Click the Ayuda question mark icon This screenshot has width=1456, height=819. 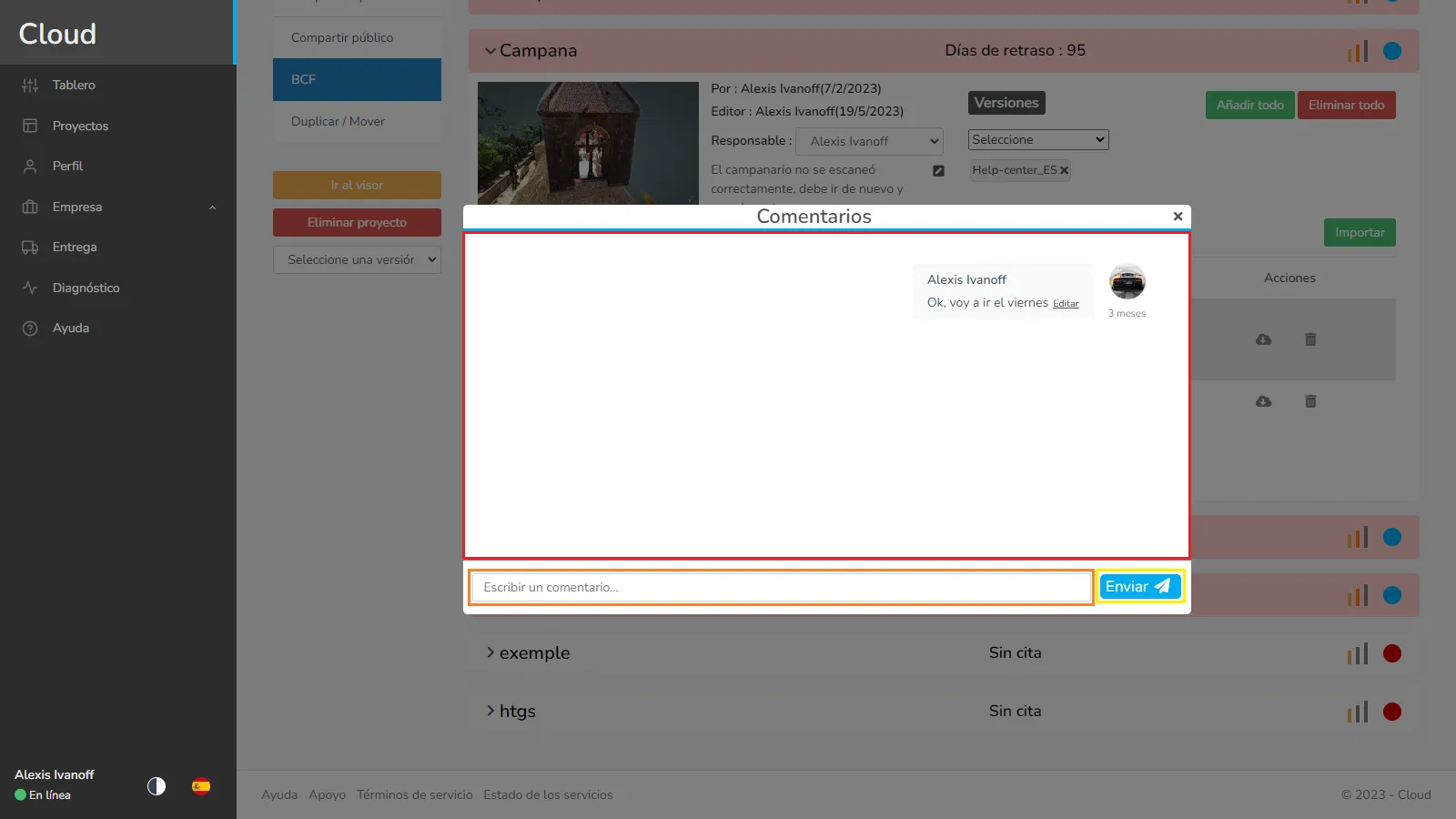pyautogui.click(x=30, y=328)
